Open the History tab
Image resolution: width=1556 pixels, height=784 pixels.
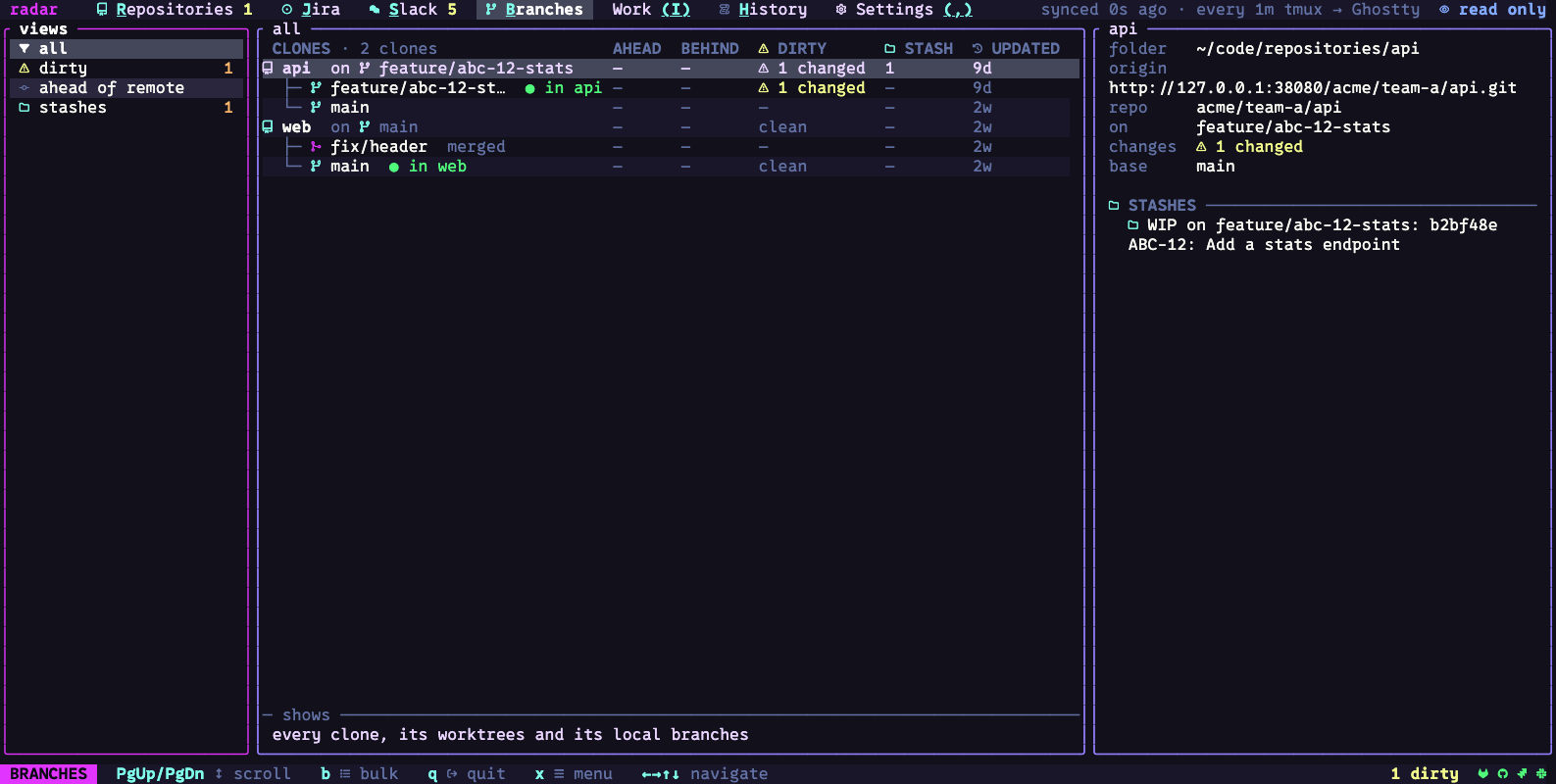click(x=763, y=10)
